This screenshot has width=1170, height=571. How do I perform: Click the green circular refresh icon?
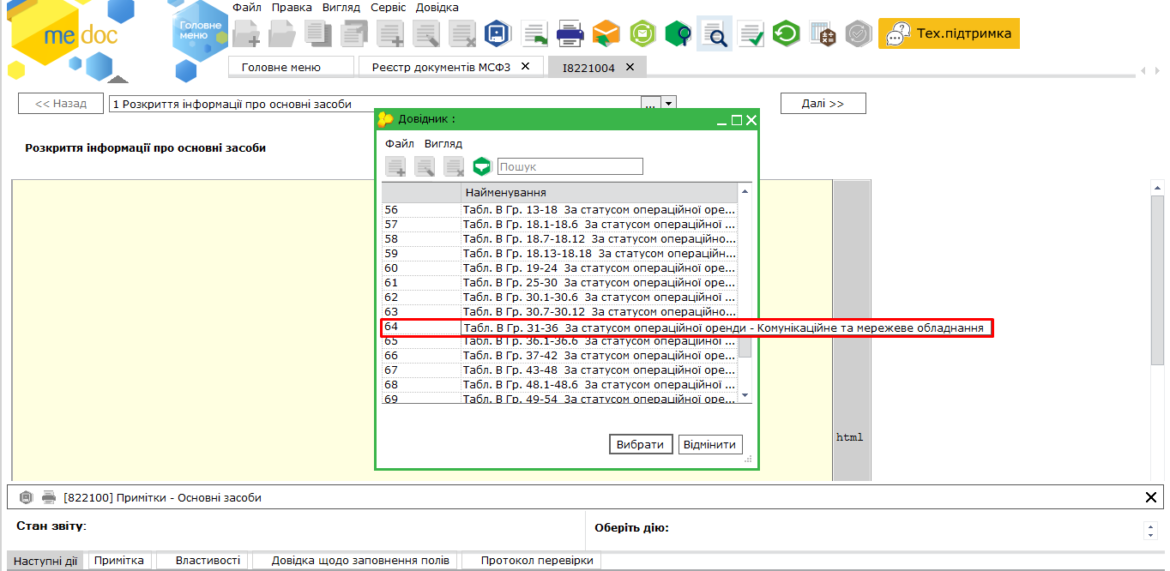click(786, 34)
